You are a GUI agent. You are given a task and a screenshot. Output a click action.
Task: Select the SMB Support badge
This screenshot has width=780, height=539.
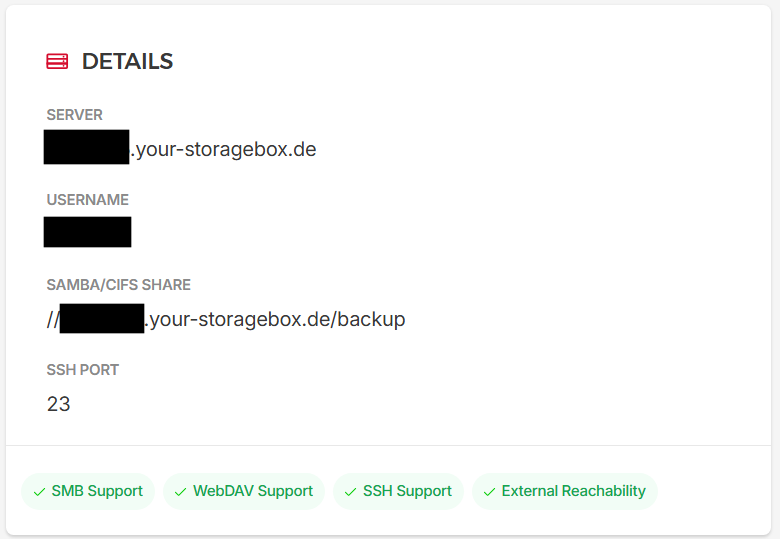click(88, 491)
